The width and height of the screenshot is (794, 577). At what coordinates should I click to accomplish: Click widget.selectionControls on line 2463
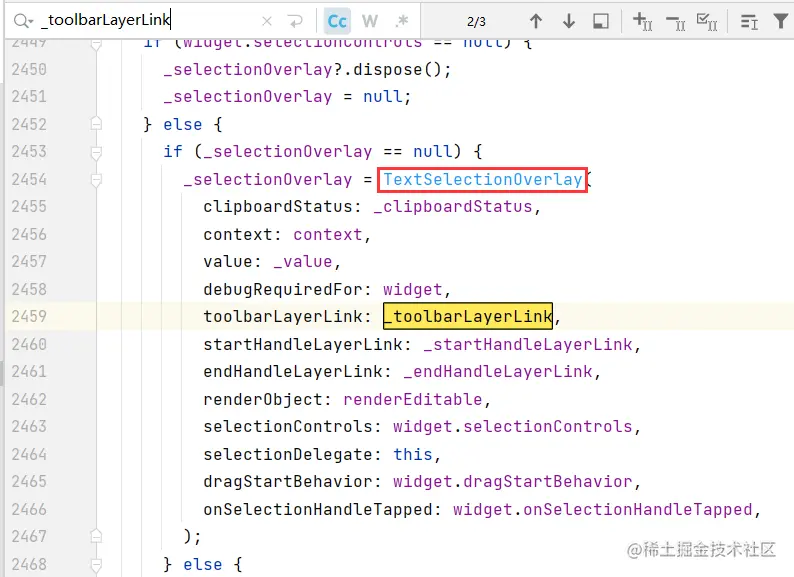pyautogui.click(x=512, y=427)
